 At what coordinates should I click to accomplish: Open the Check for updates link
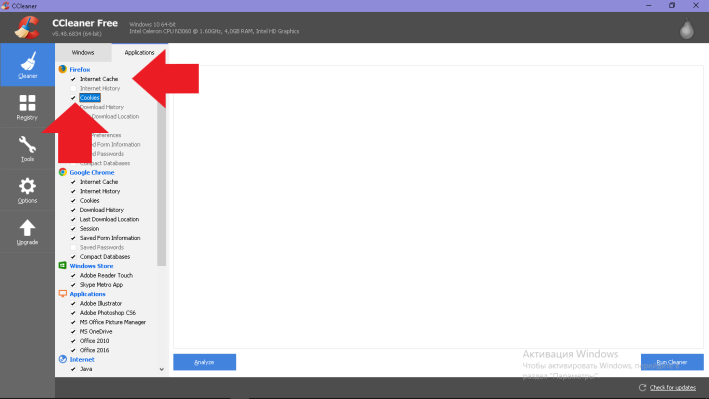672,388
